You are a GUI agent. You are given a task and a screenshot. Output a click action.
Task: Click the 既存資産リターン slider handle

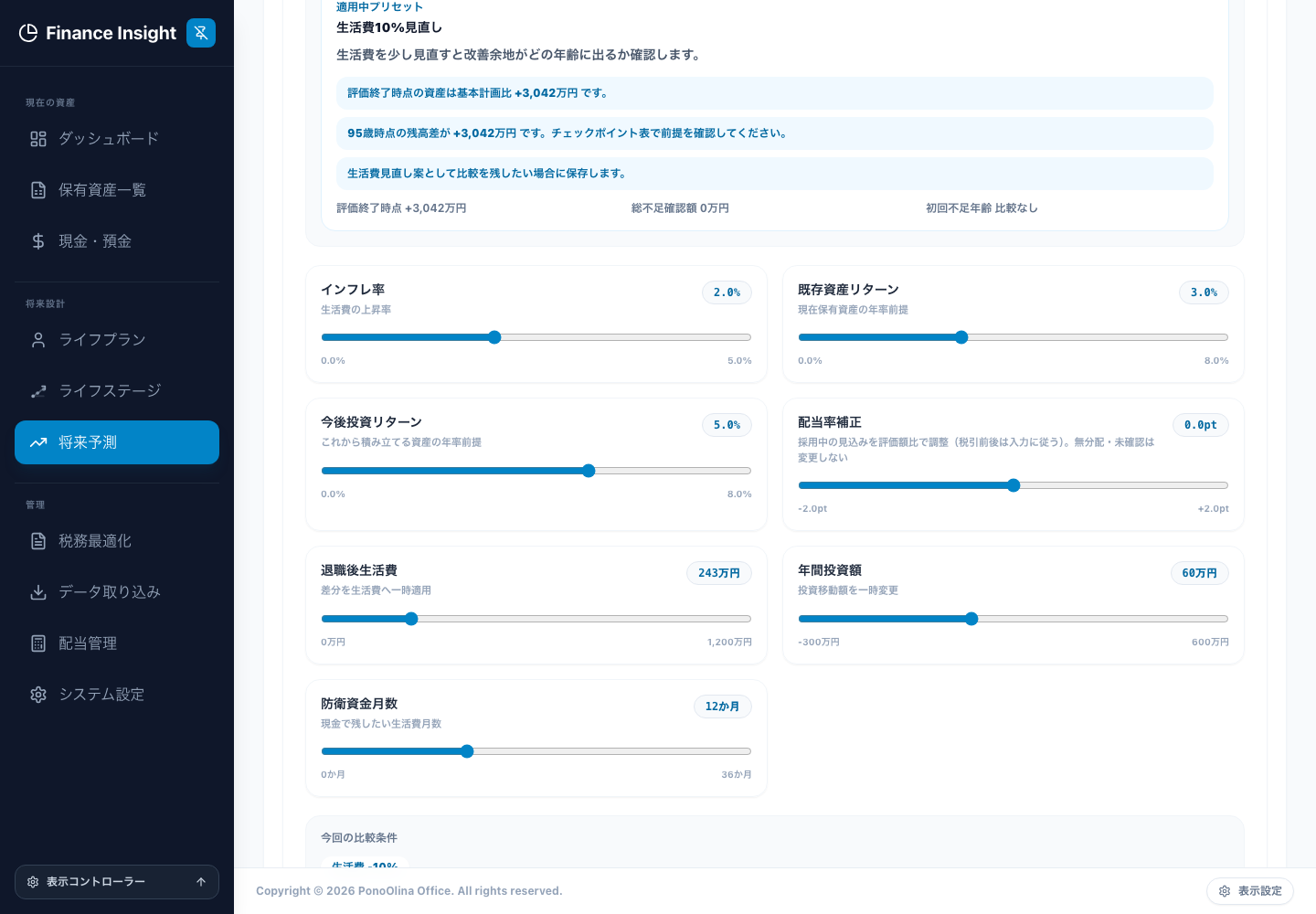point(961,337)
